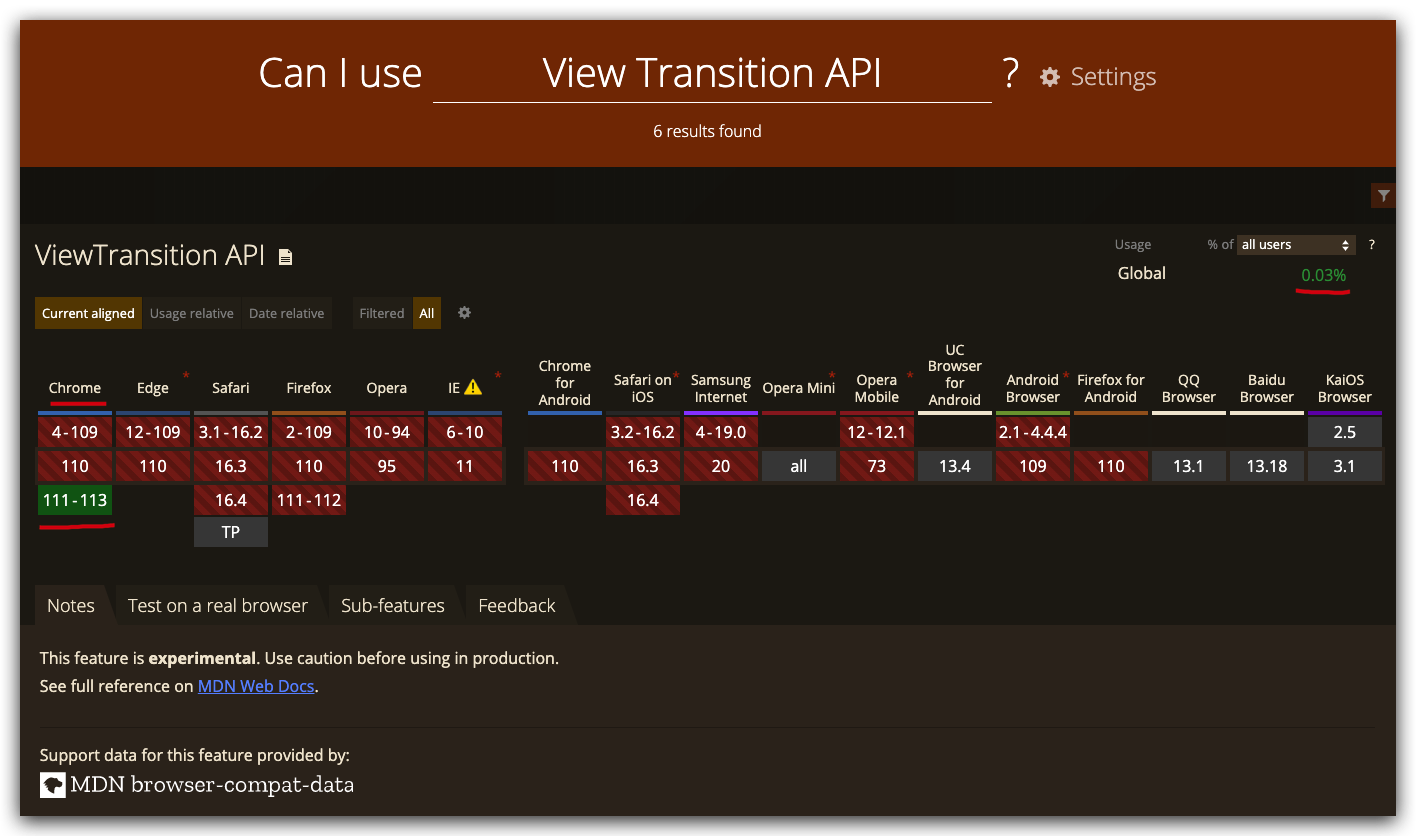Click the KaiOS Browser column header

pos(1345,388)
